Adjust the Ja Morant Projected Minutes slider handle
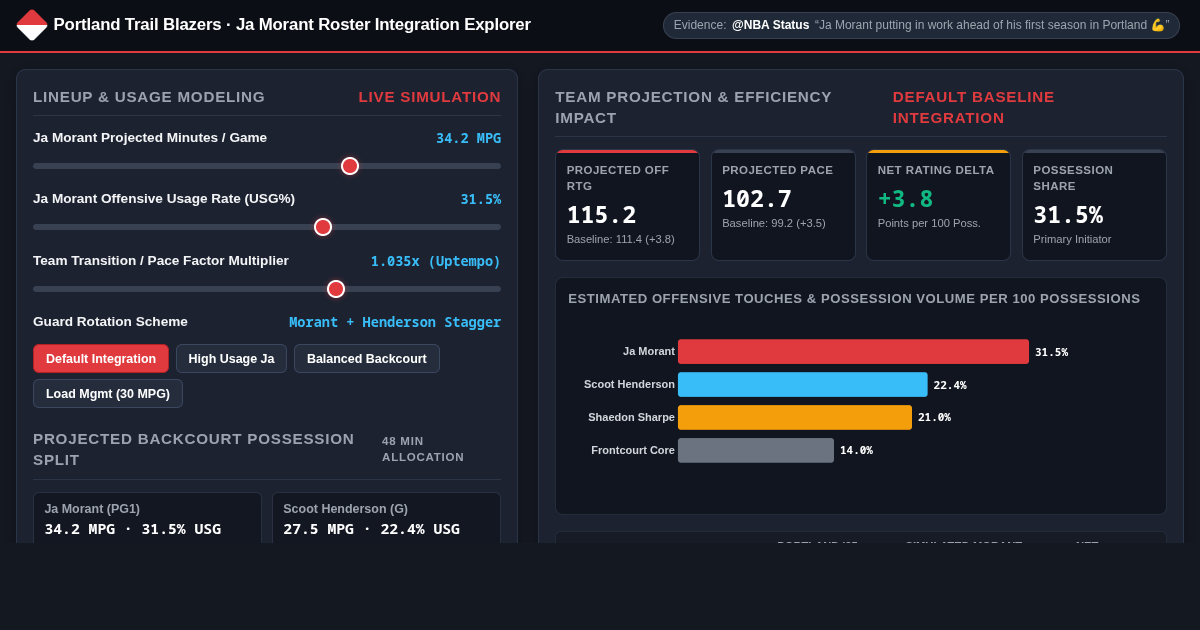This screenshot has width=1200, height=630. tap(350, 166)
